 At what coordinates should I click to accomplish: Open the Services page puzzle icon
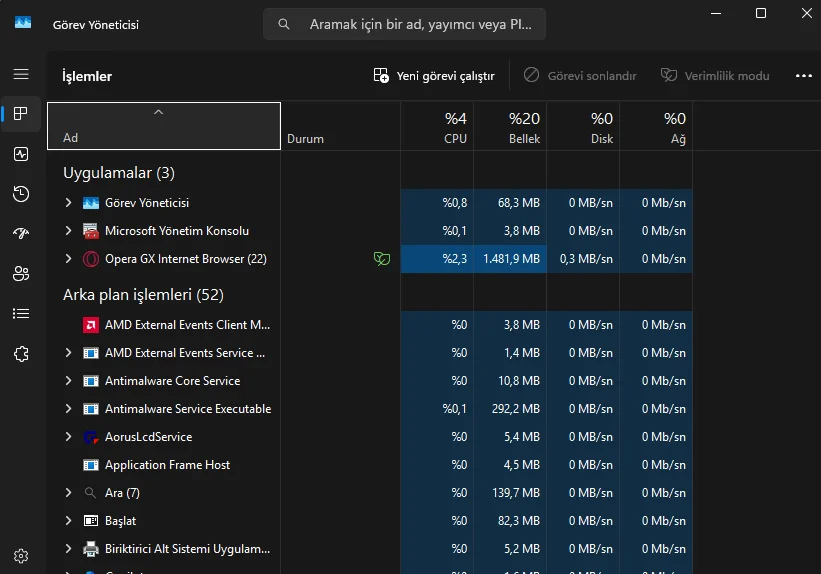(x=21, y=354)
